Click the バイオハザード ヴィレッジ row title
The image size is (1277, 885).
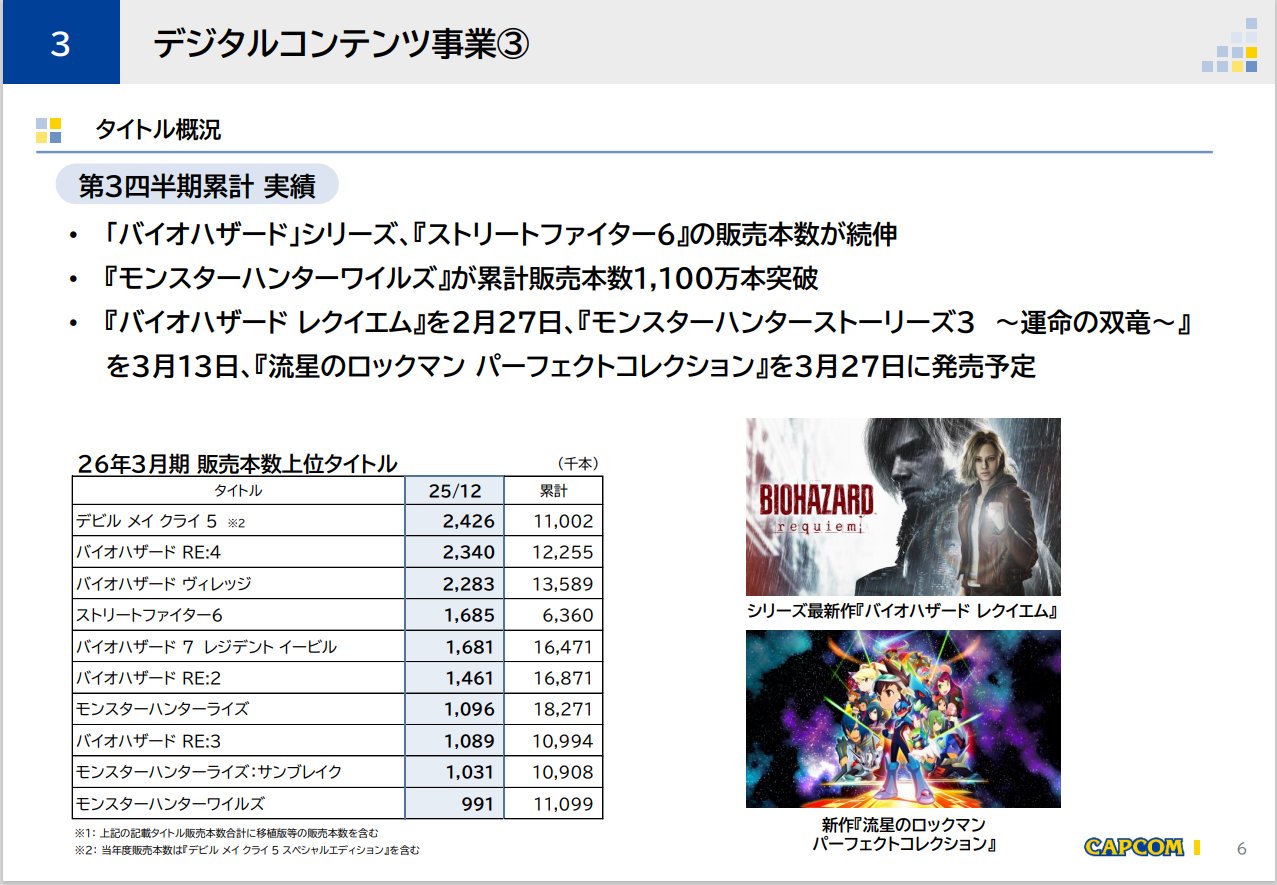(163, 583)
